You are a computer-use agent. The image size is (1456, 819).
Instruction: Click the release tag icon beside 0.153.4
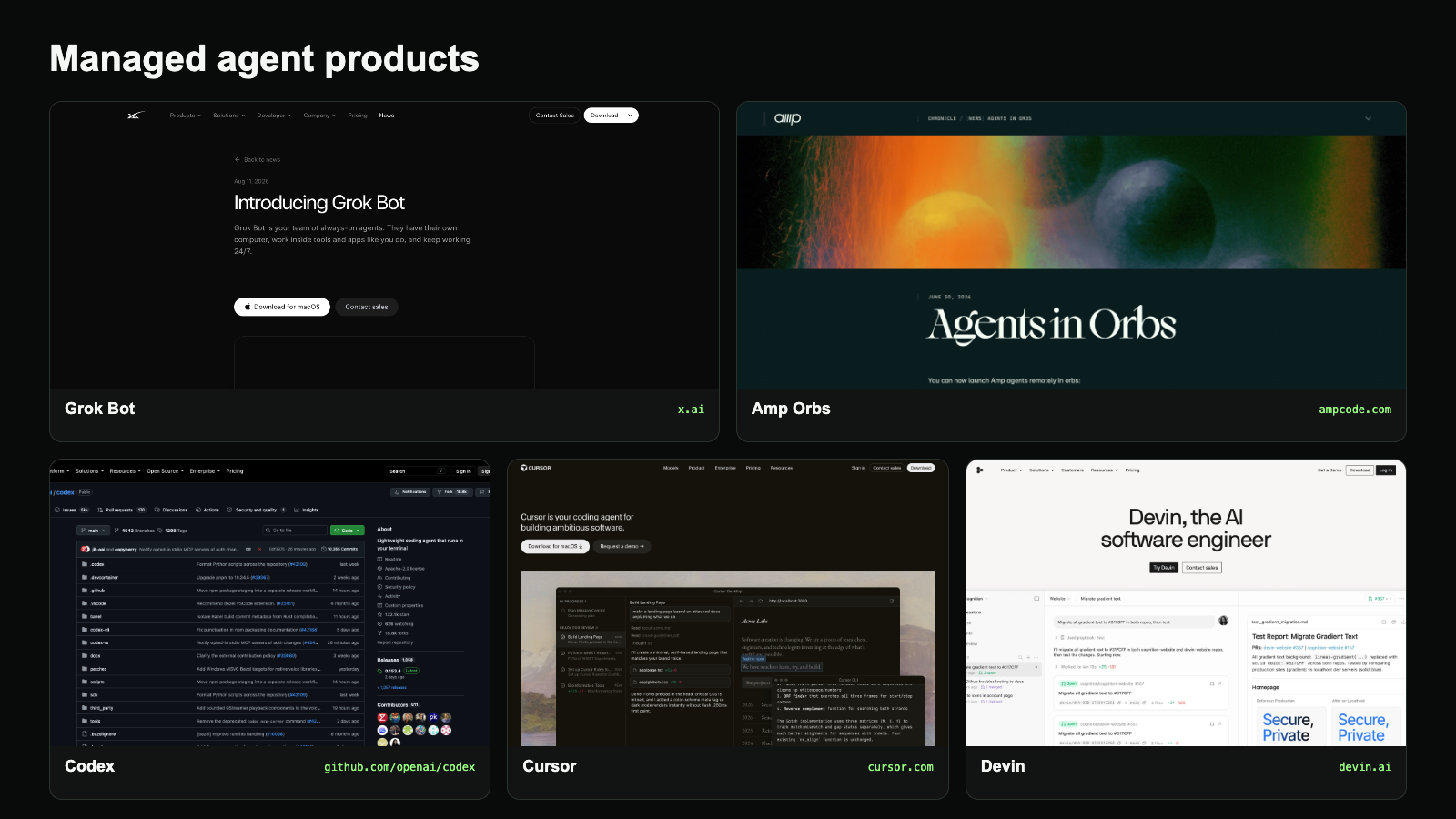coord(379,671)
